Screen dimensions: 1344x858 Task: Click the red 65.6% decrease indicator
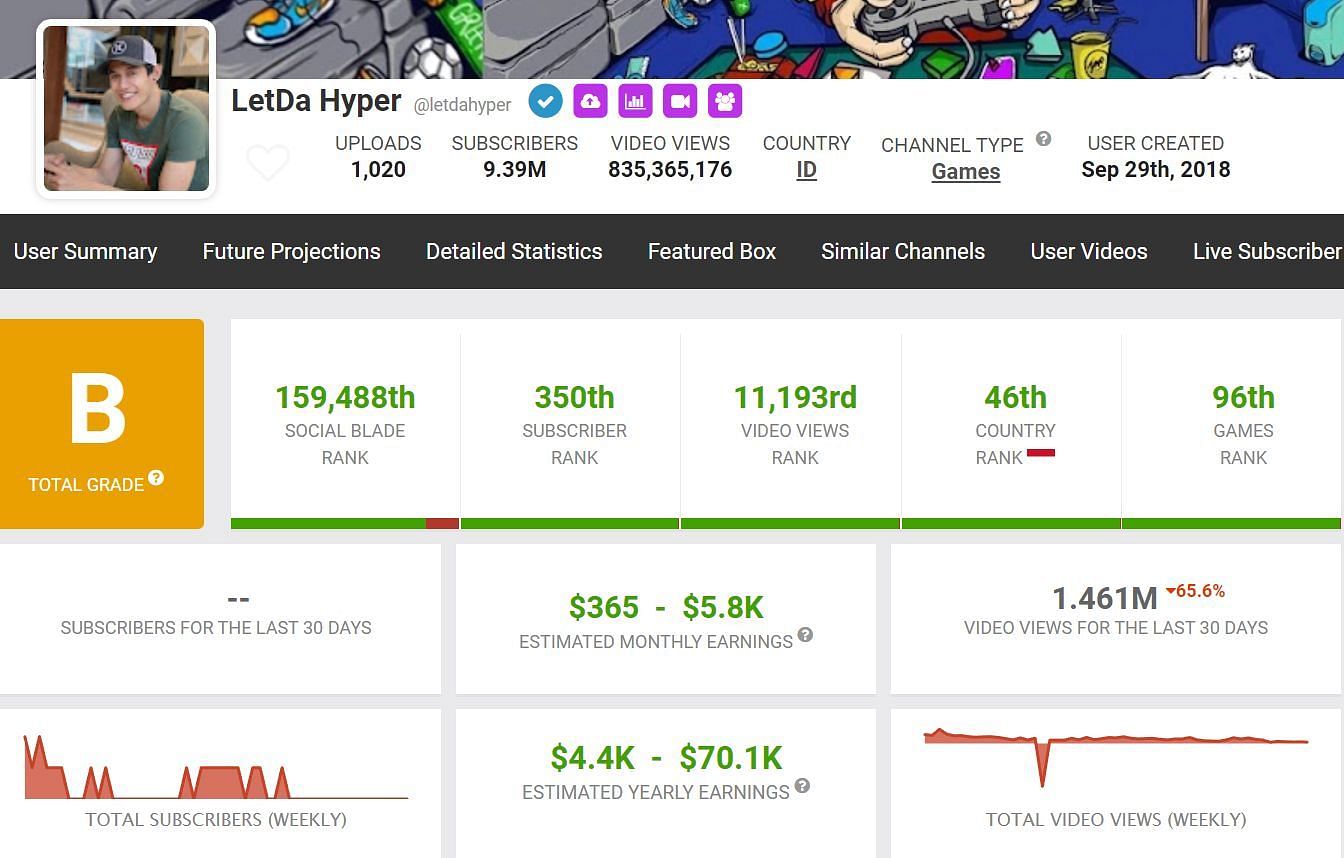[1195, 591]
